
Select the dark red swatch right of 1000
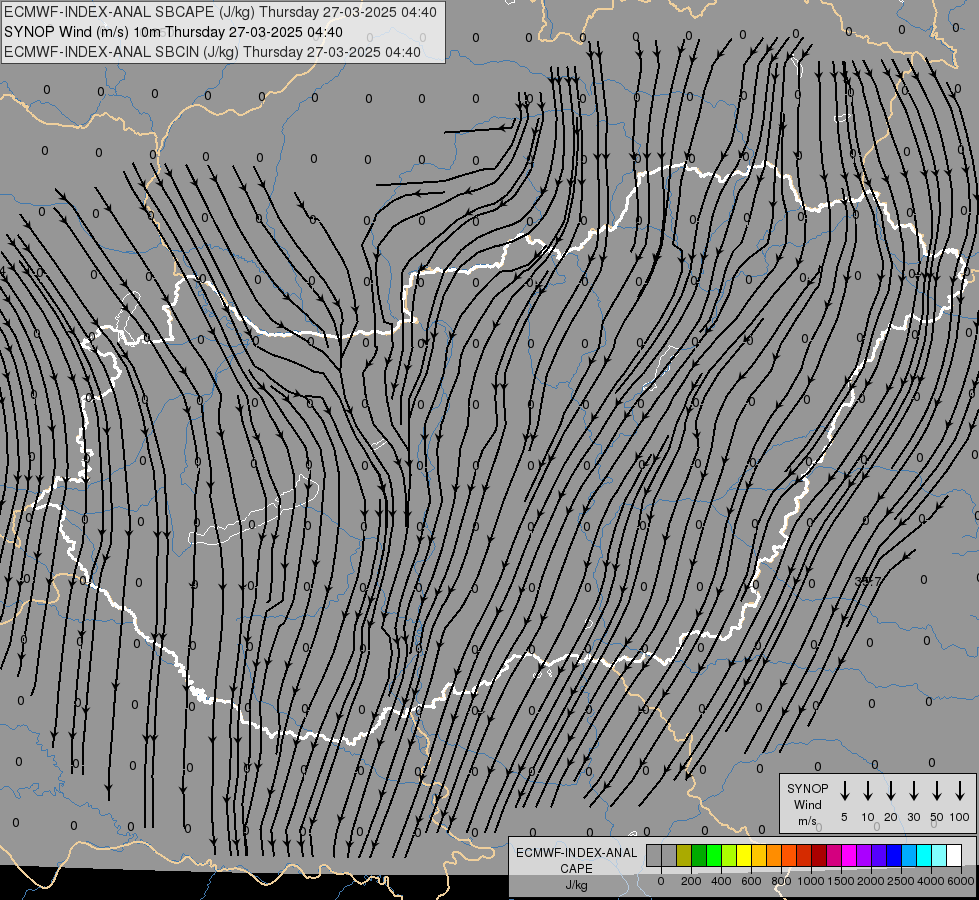[x=819, y=855]
